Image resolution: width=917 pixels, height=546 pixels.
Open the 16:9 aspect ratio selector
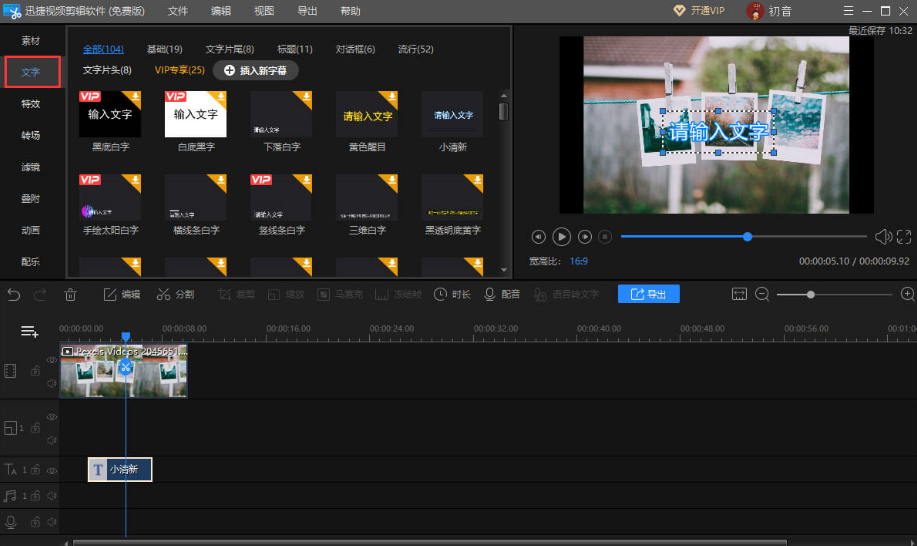tap(578, 261)
